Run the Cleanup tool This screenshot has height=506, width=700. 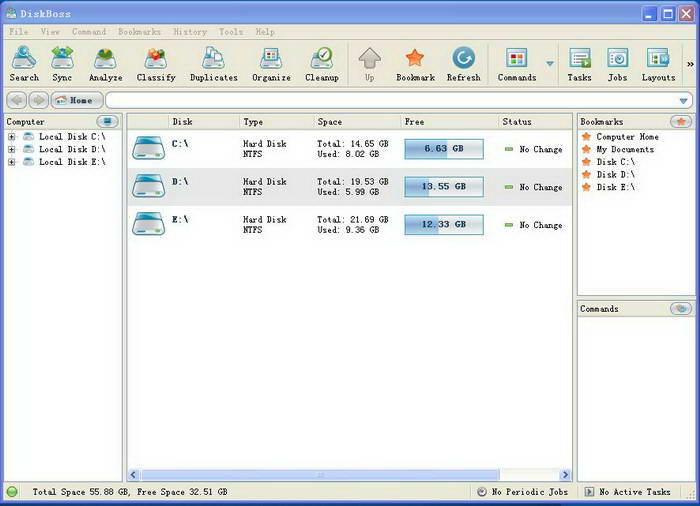click(321, 64)
